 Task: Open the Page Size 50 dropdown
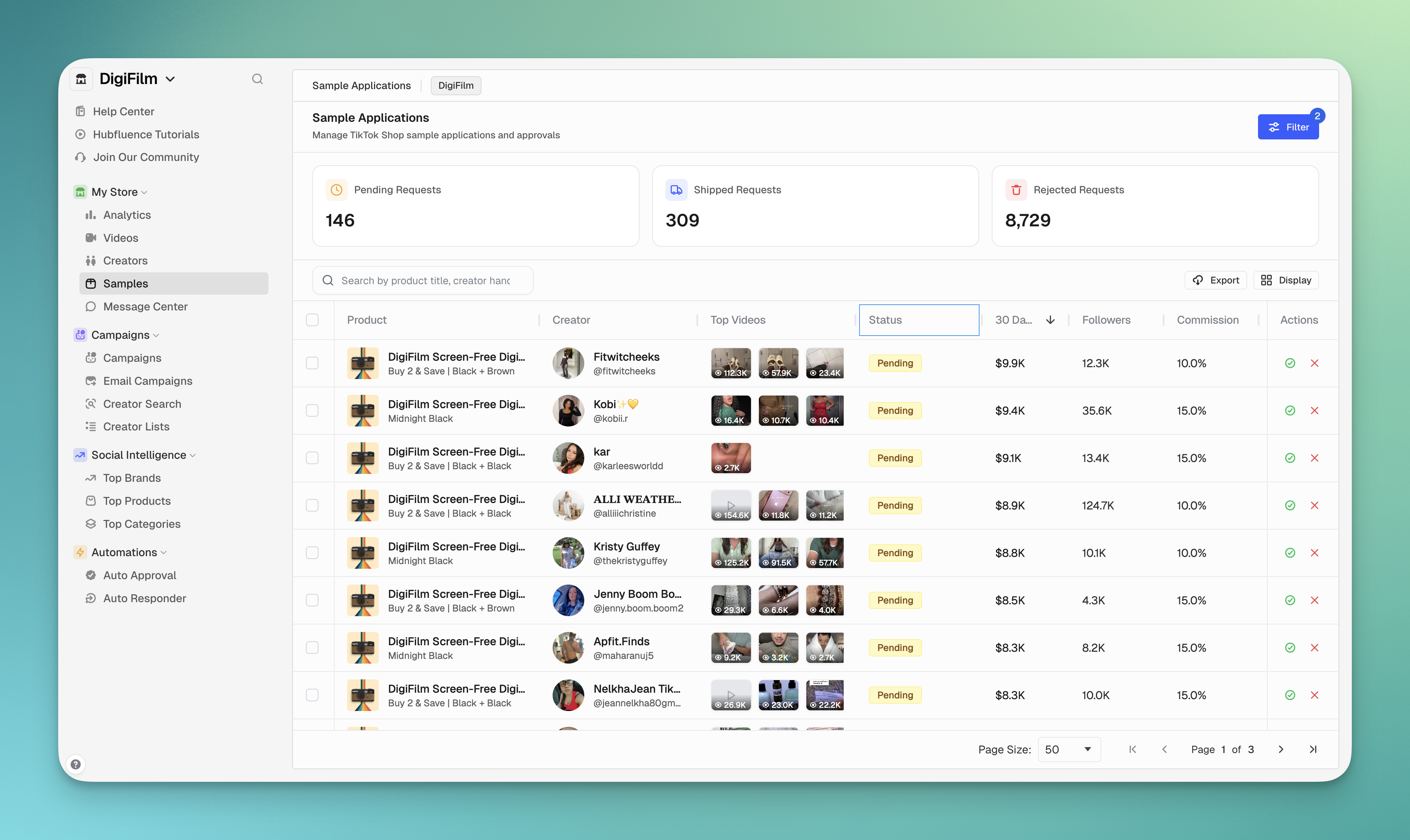pyautogui.click(x=1068, y=749)
